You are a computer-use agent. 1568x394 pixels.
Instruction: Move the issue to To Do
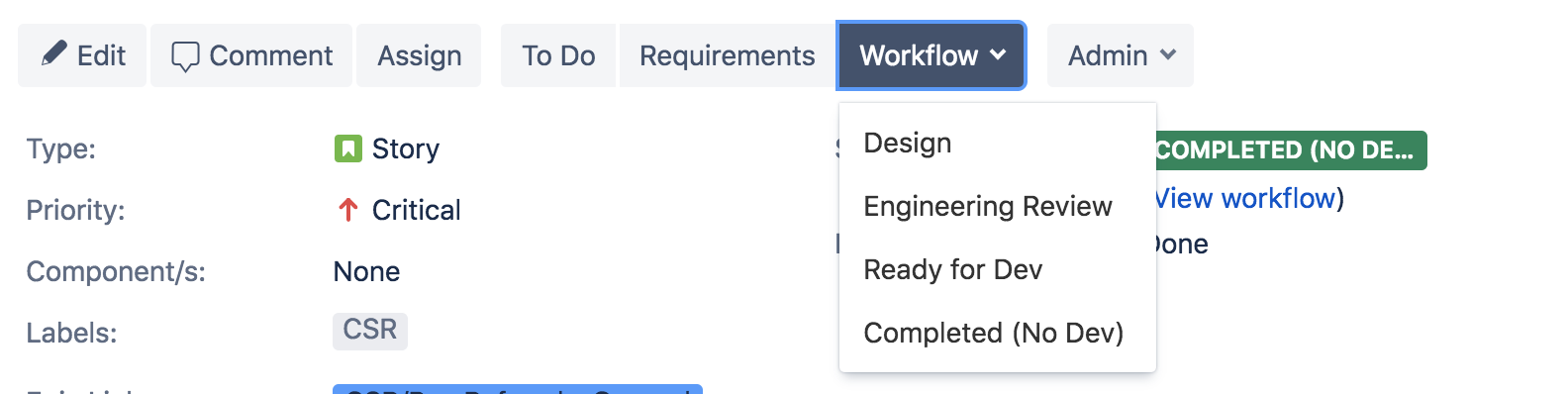(558, 55)
